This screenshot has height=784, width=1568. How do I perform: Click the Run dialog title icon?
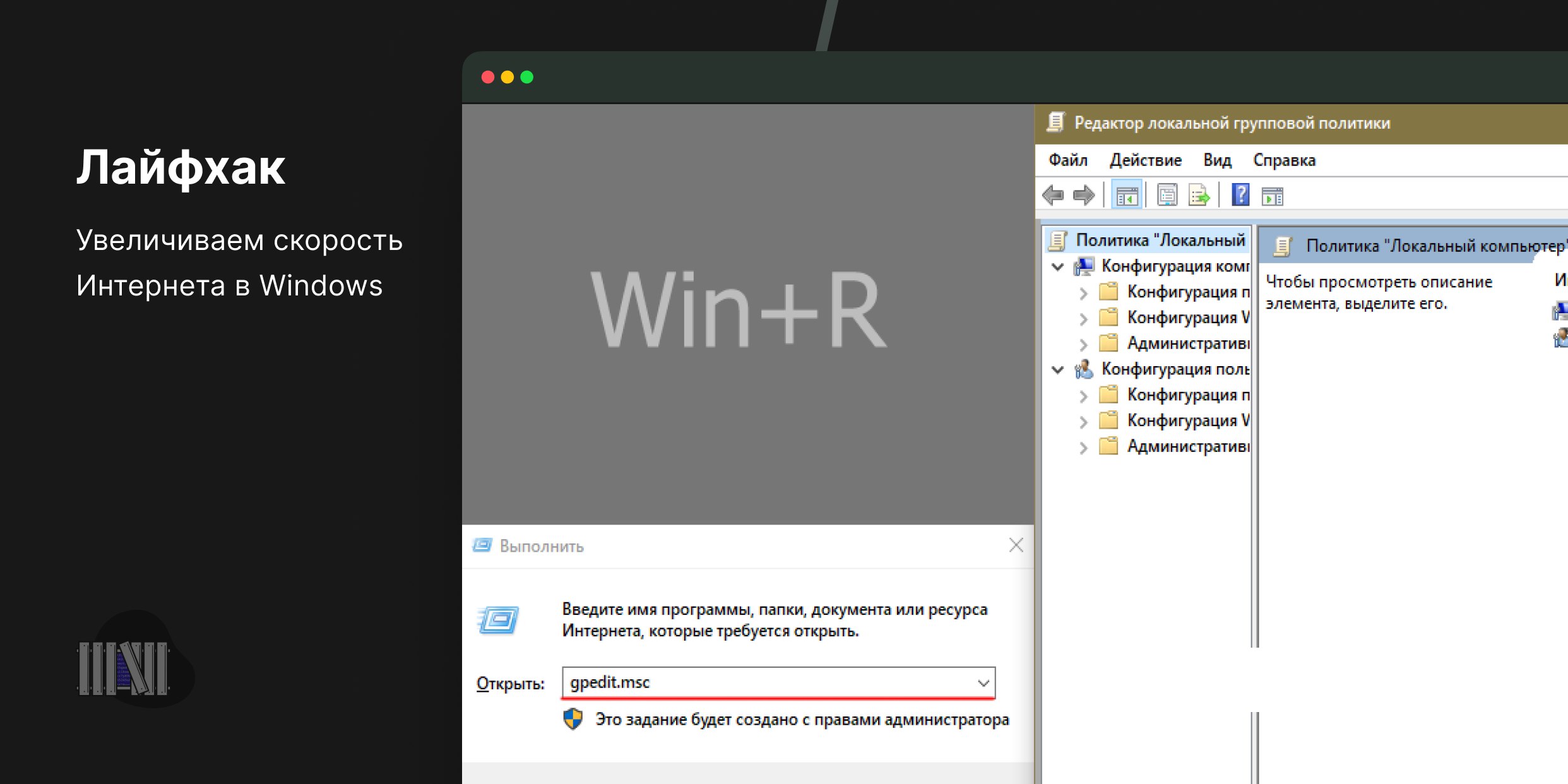[482, 545]
